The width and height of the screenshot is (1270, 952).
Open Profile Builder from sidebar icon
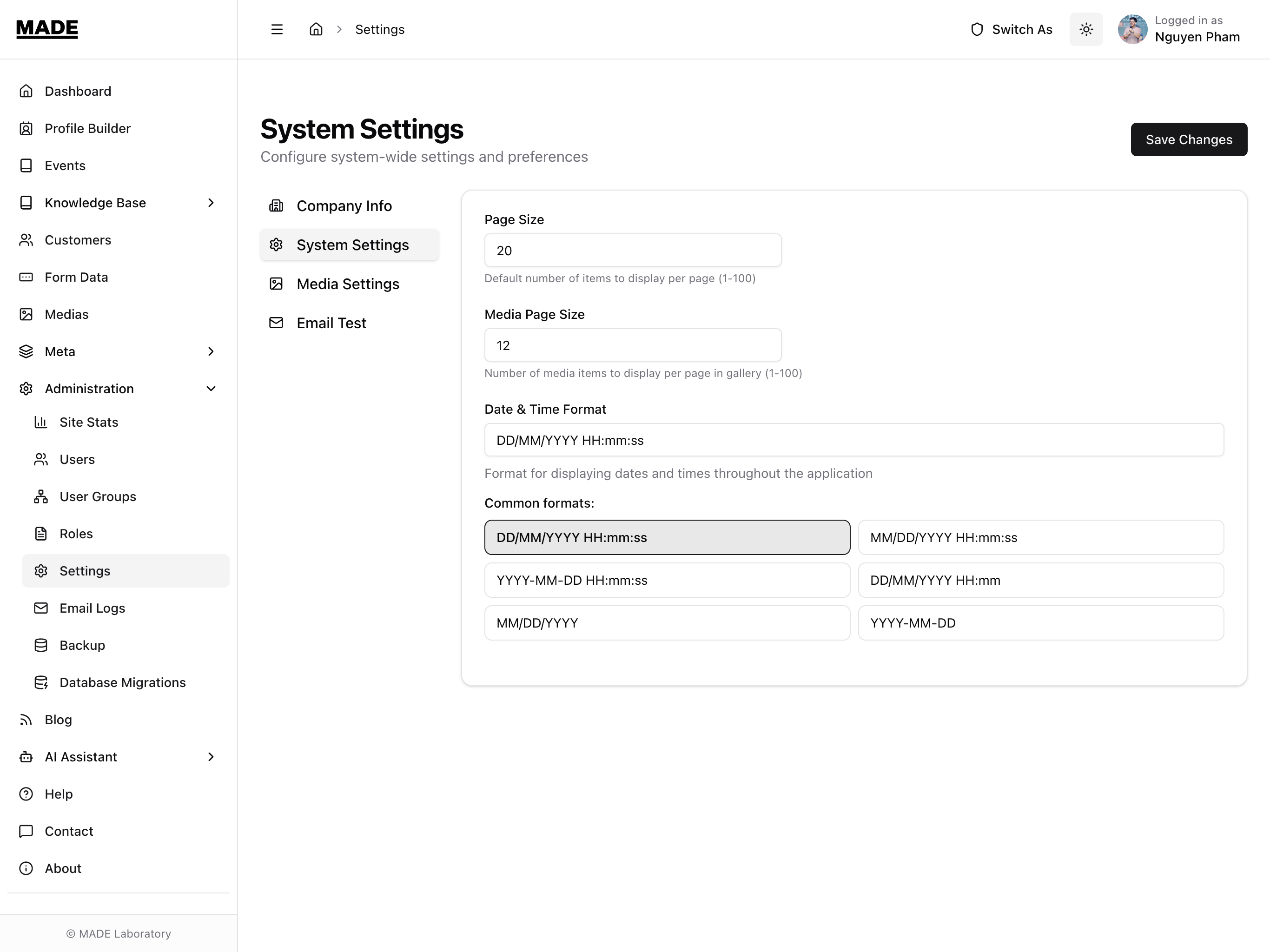26,129
